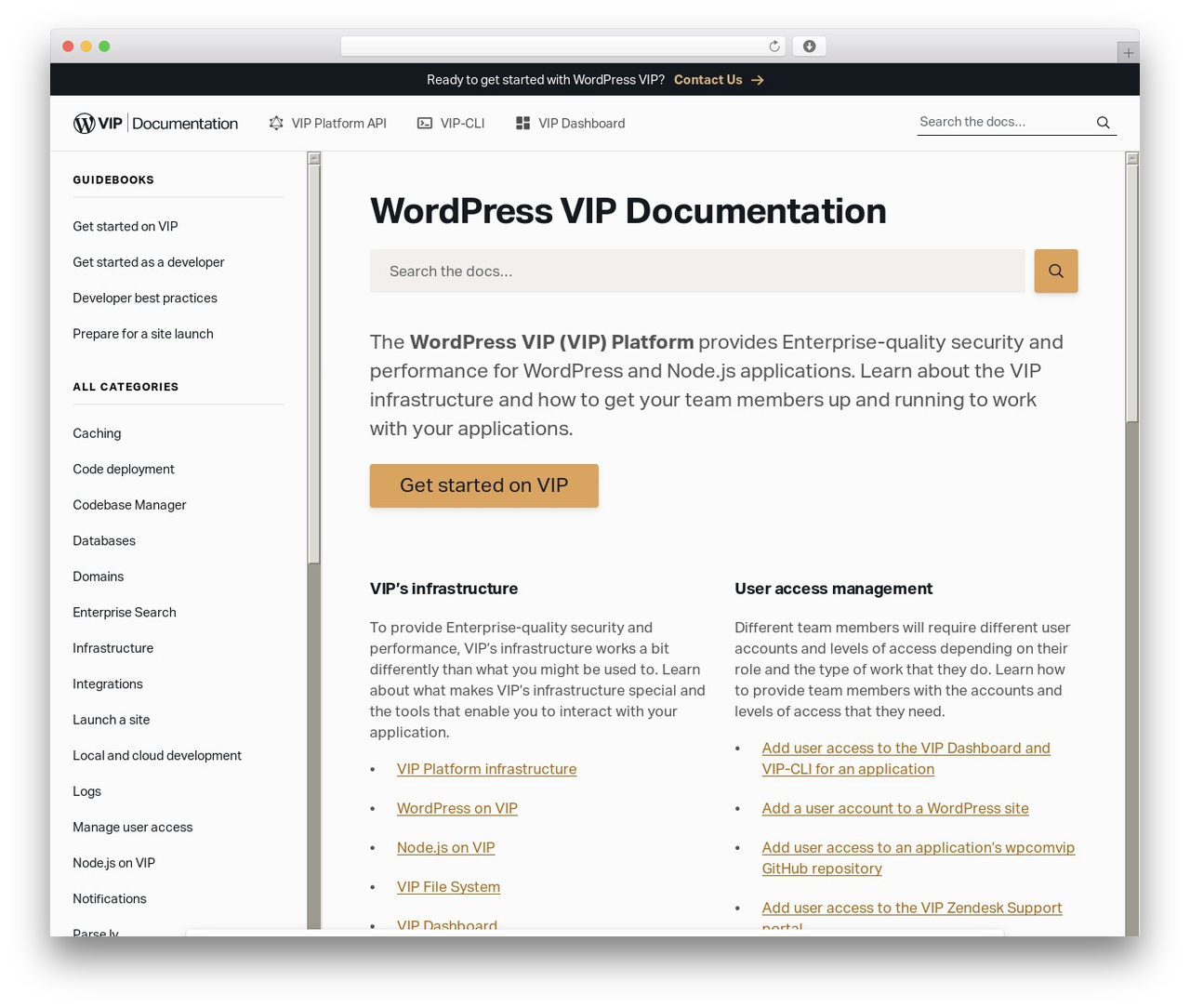Click the gold search button
The image size is (1190, 1008).
(x=1056, y=271)
